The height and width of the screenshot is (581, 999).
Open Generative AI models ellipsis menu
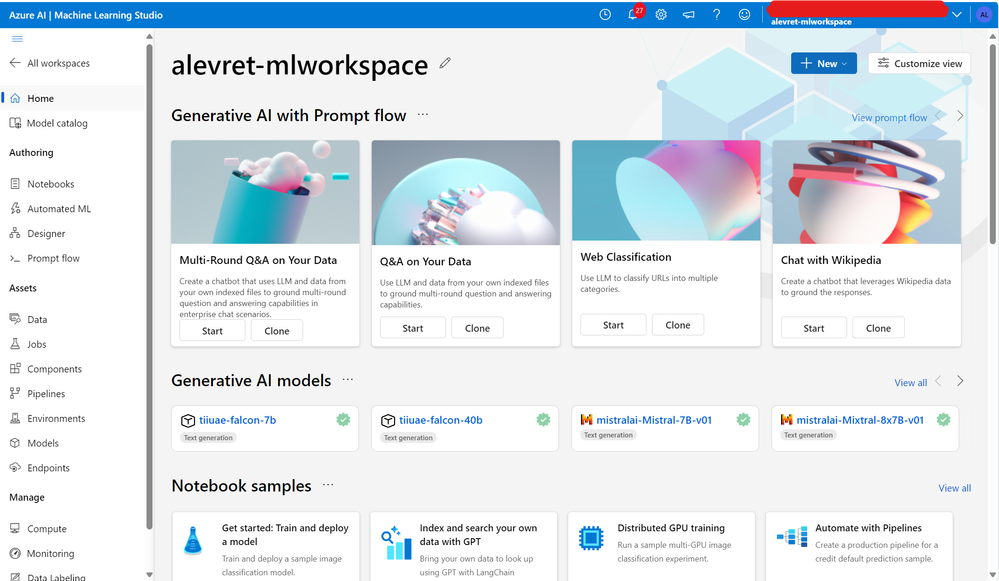348,380
